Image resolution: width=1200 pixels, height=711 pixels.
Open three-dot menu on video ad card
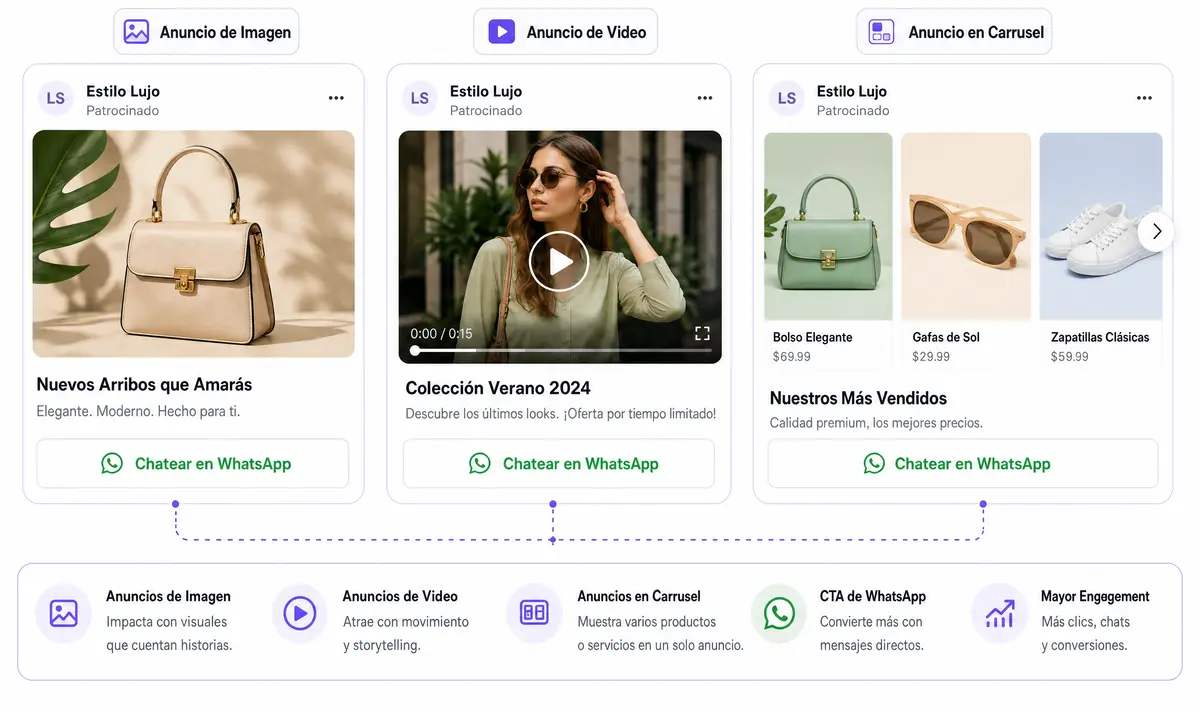[x=705, y=98]
